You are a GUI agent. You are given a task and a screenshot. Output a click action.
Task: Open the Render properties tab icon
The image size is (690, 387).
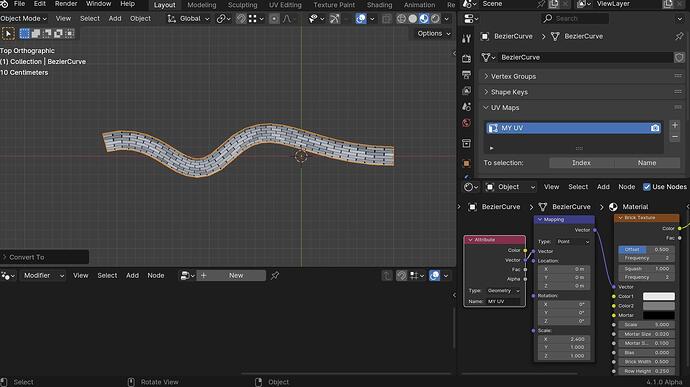click(x=466, y=58)
